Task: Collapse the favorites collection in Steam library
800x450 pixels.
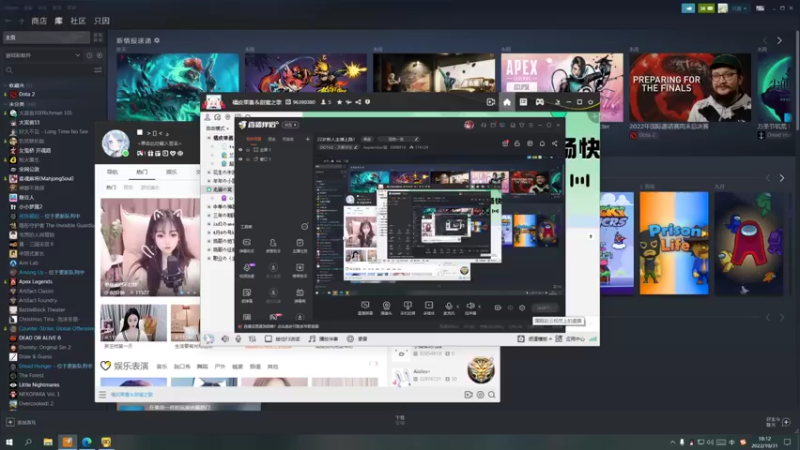Action: 6,85
